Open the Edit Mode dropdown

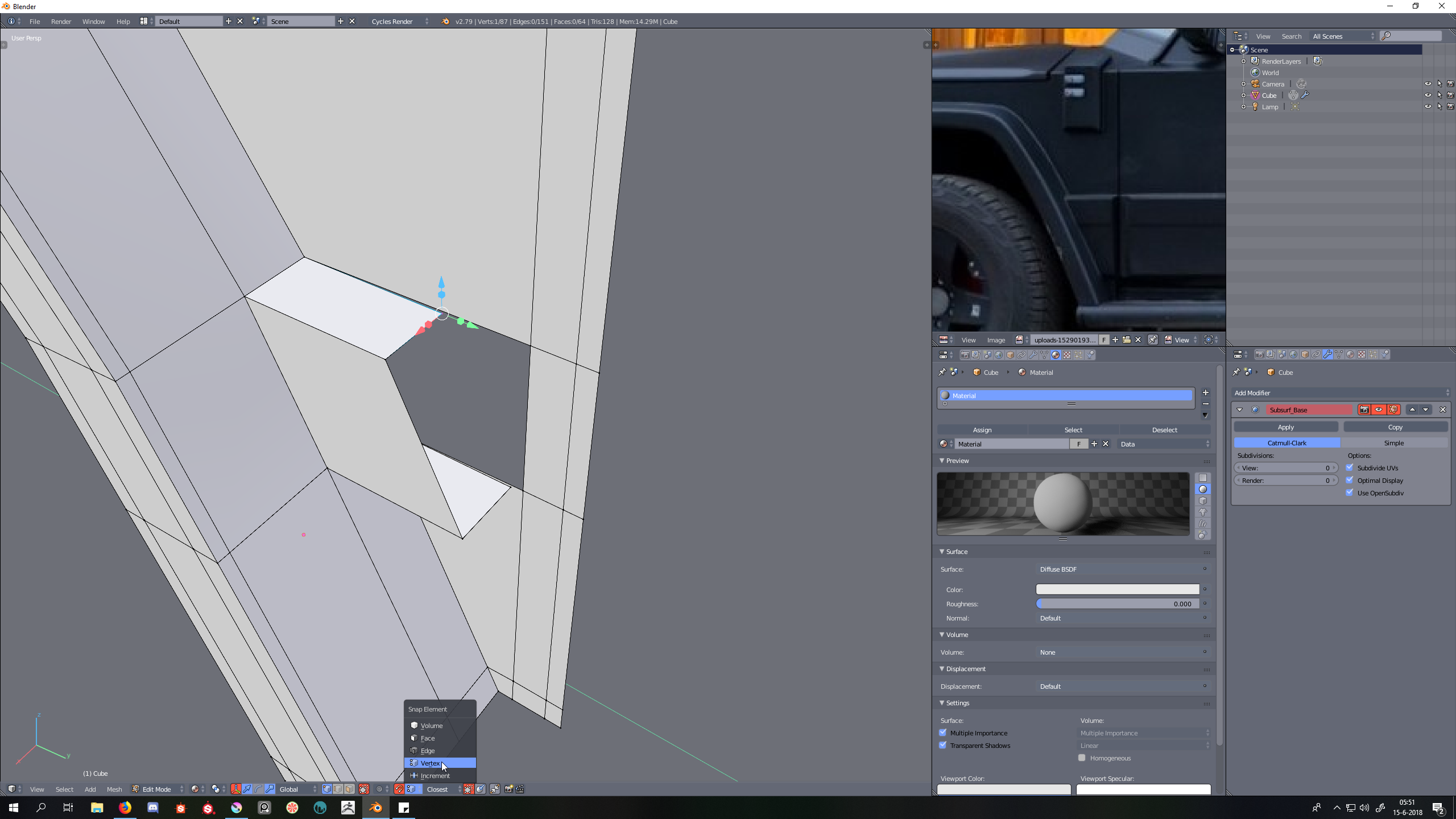coord(158,789)
